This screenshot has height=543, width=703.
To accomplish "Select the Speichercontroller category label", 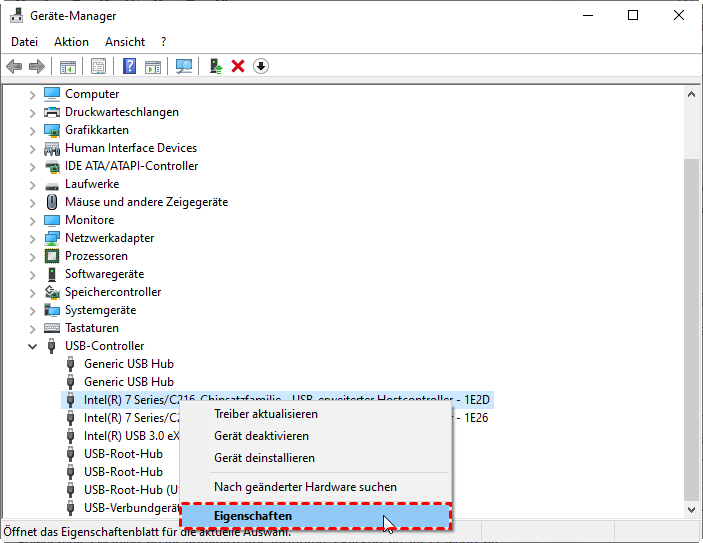I will coord(113,292).
